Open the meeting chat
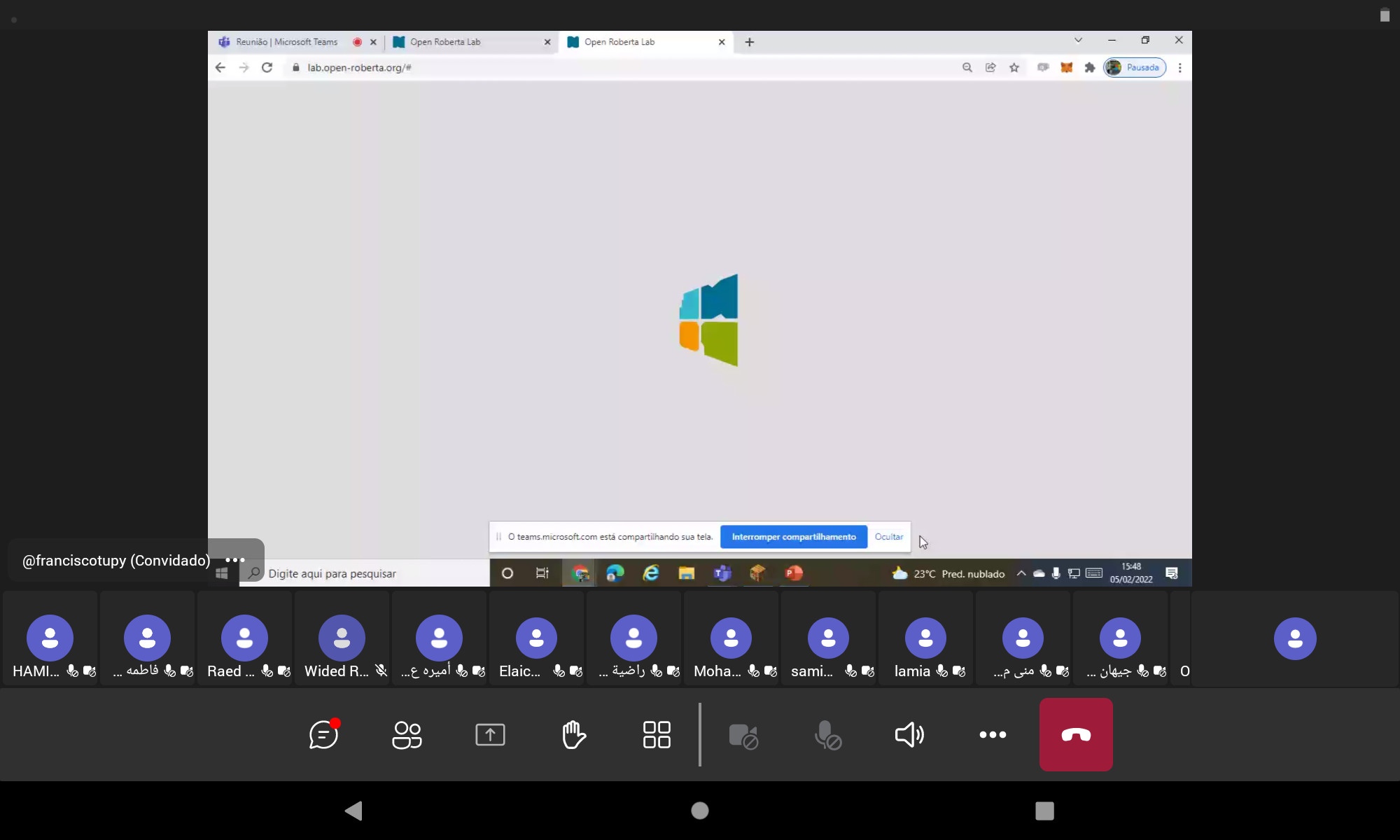The height and width of the screenshot is (840, 1400). click(x=324, y=734)
